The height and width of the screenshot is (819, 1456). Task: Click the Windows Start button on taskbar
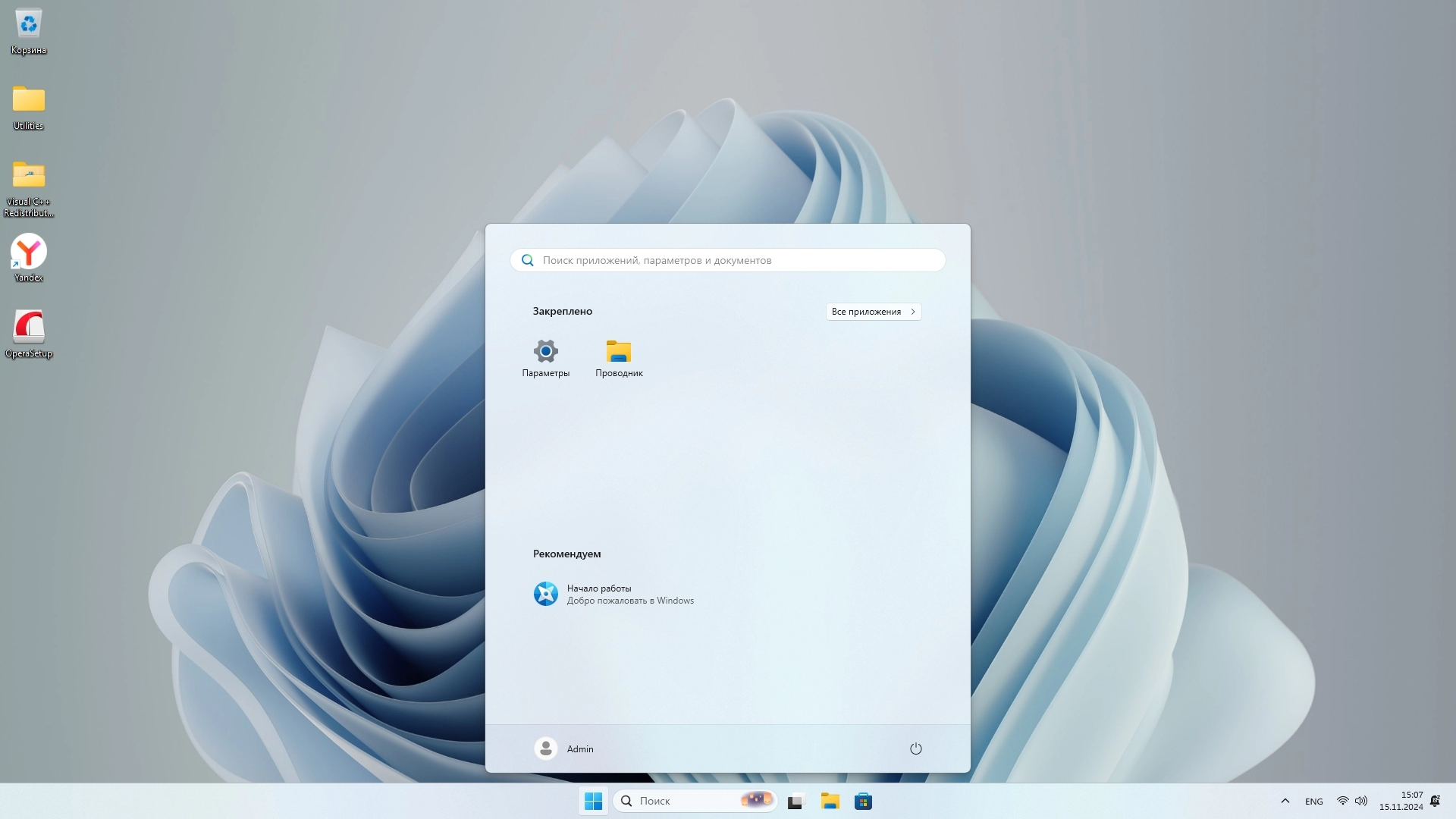pyautogui.click(x=593, y=801)
